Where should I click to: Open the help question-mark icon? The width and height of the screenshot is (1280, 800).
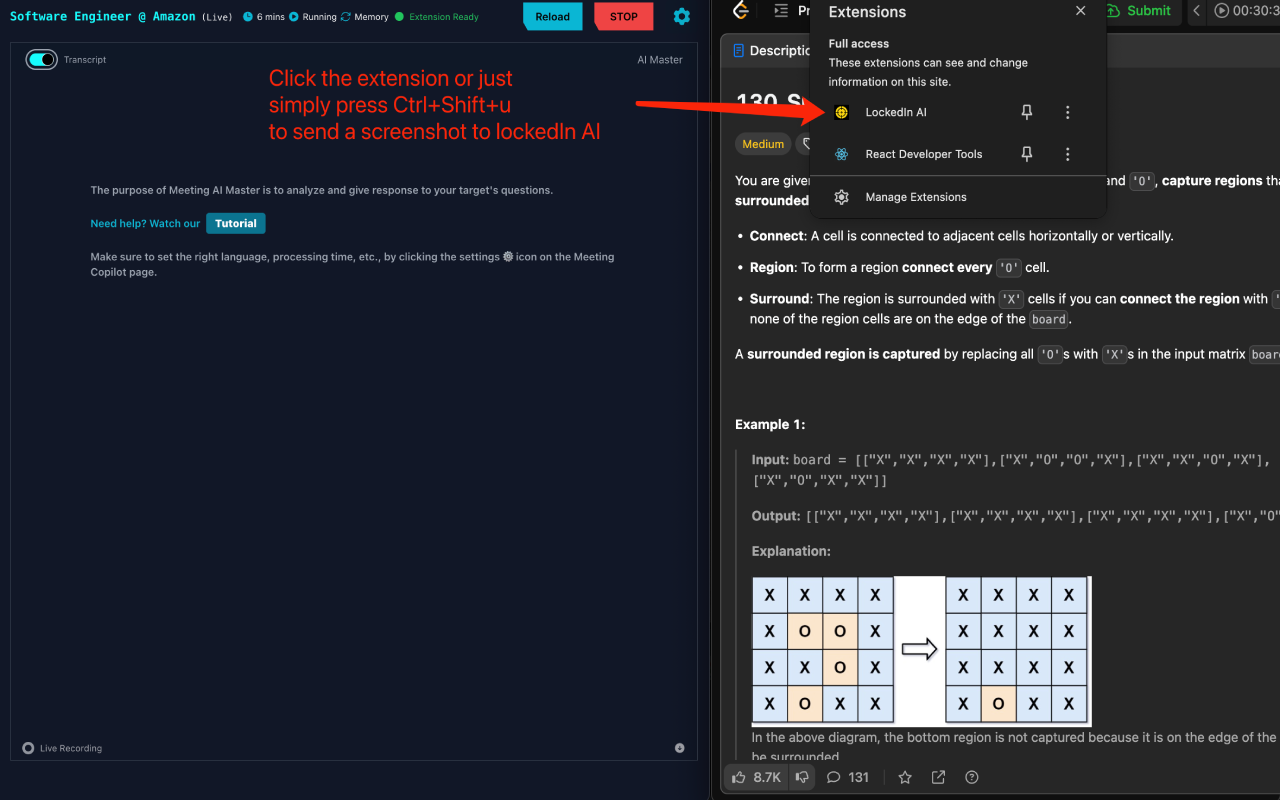971,777
